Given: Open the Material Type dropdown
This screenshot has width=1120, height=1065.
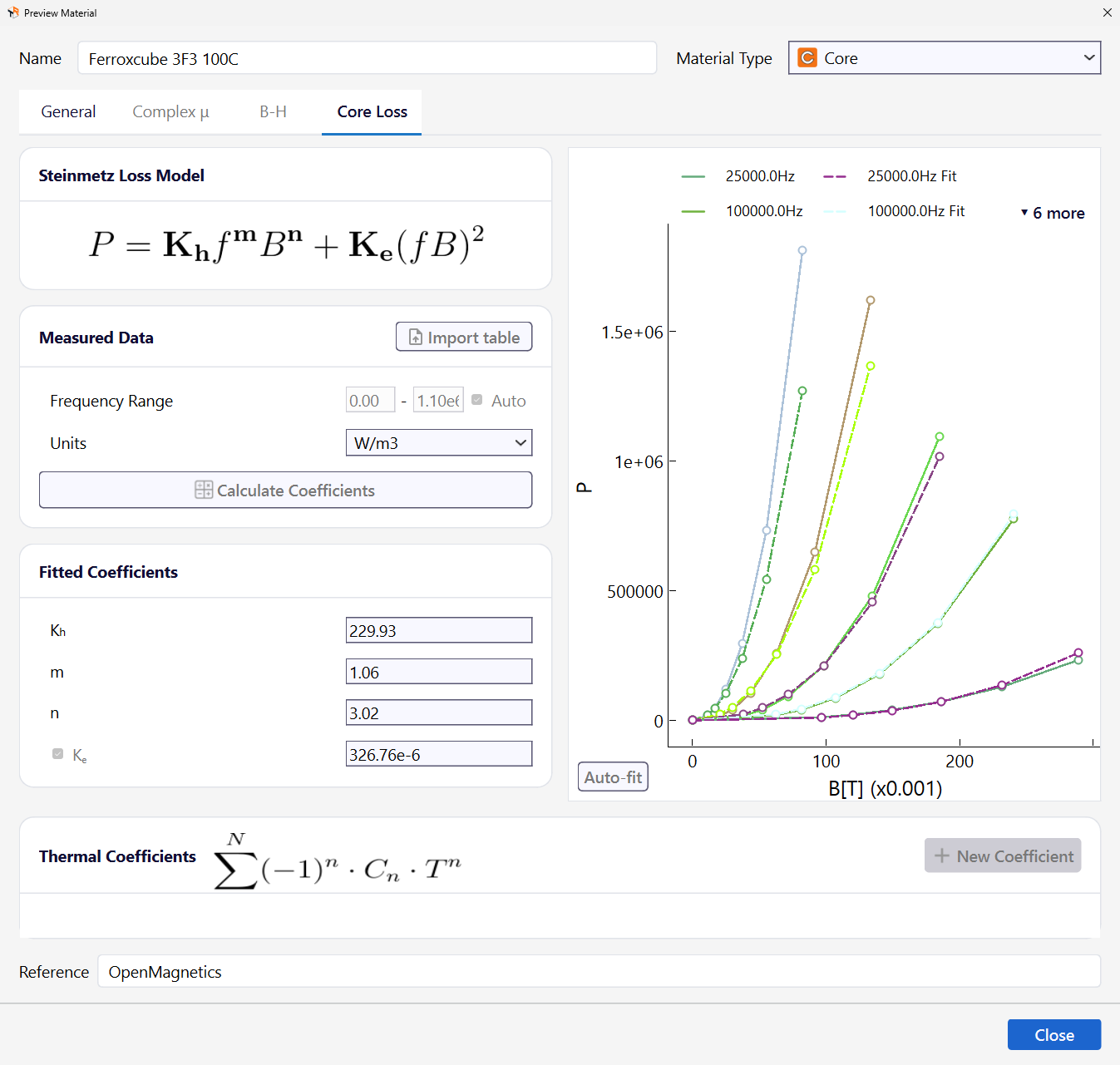Looking at the screenshot, I should 945,58.
